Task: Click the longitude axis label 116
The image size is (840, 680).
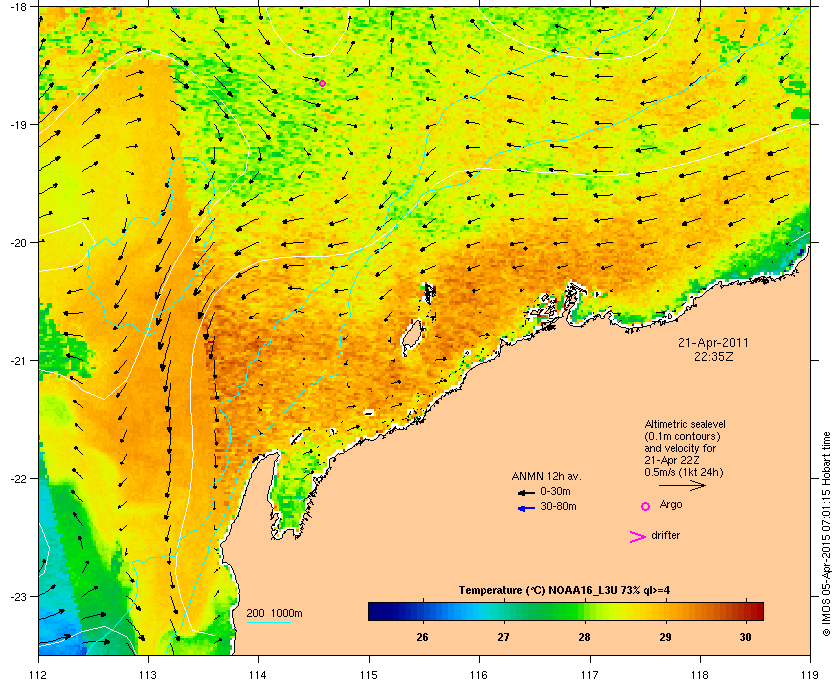Action: (x=479, y=674)
